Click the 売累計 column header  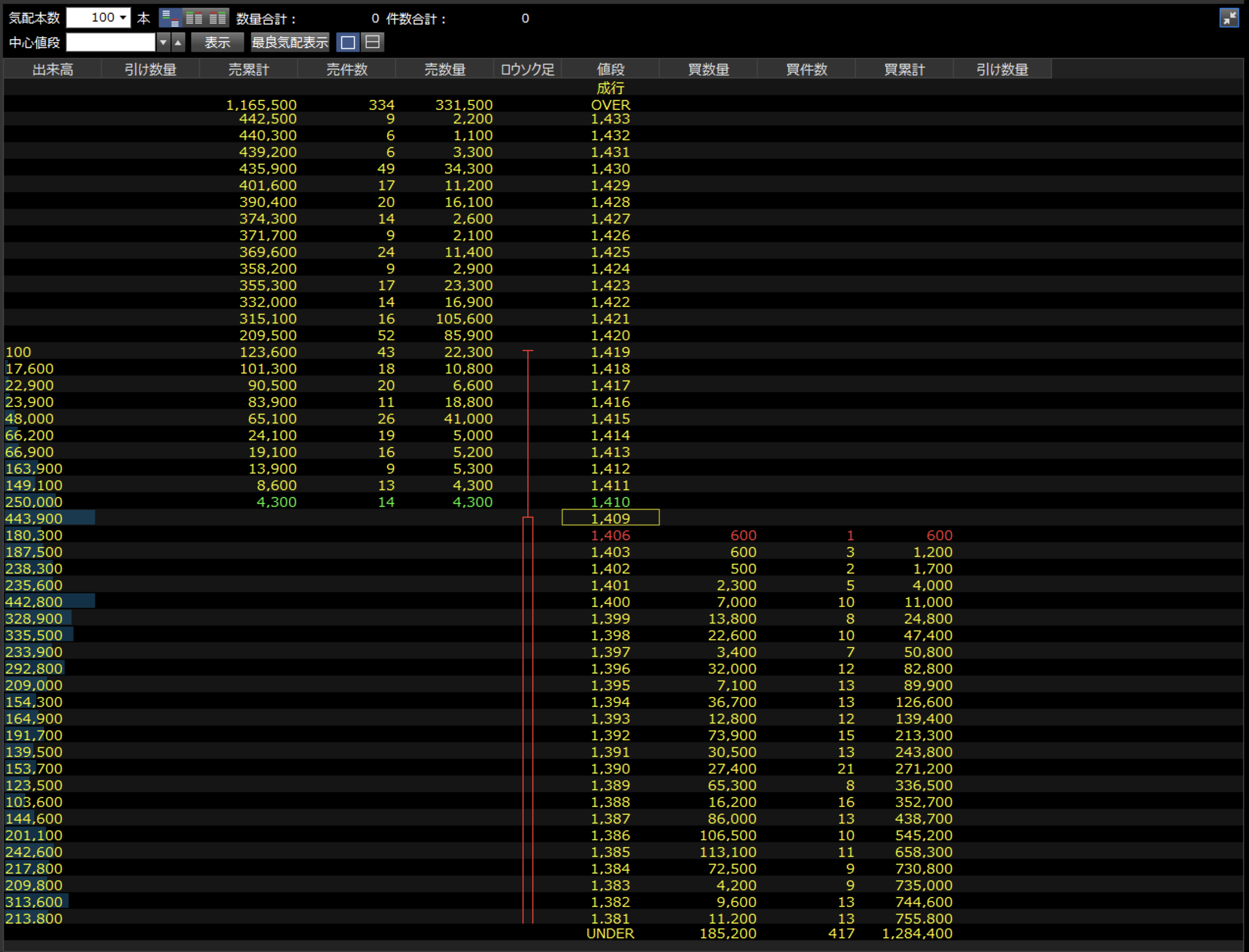pyautogui.click(x=248, y=69)
